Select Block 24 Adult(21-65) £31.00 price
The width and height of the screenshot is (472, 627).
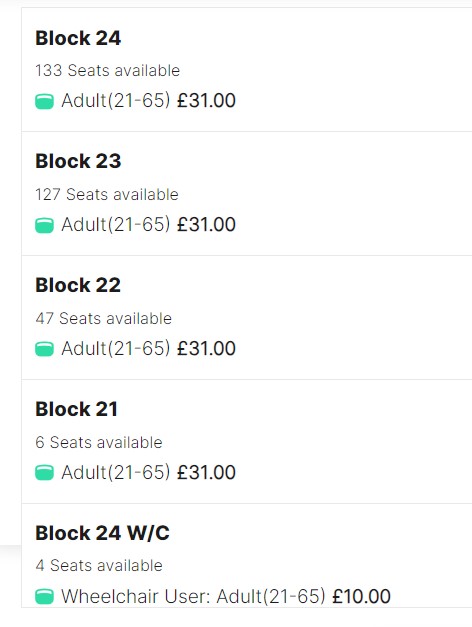click(x=148, y=100)
